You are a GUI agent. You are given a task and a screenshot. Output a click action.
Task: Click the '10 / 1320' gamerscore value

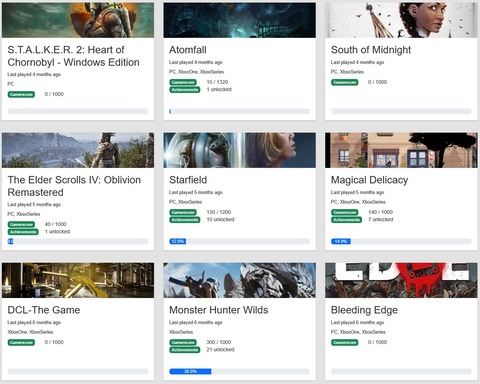point(217,82)
